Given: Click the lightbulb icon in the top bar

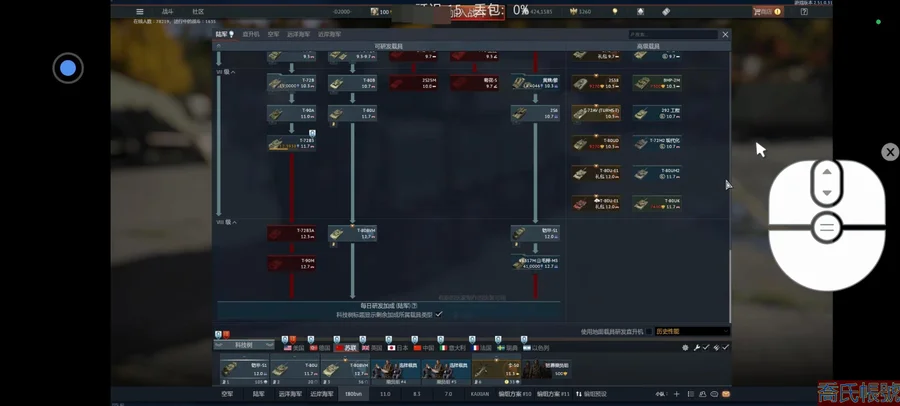Looking at the screenshot, I should click(x=614, y=12).
